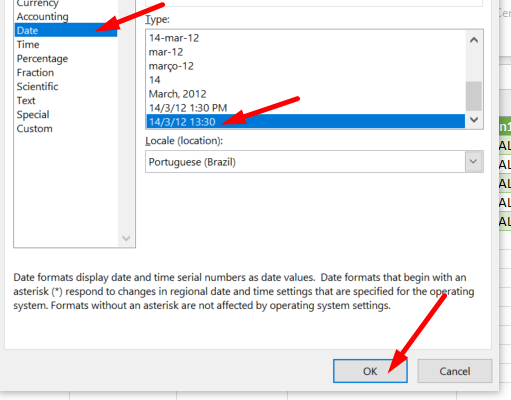511x400 pixels.
Task: Click the Type list scrollbar thumb
Action: pos(474,96)
